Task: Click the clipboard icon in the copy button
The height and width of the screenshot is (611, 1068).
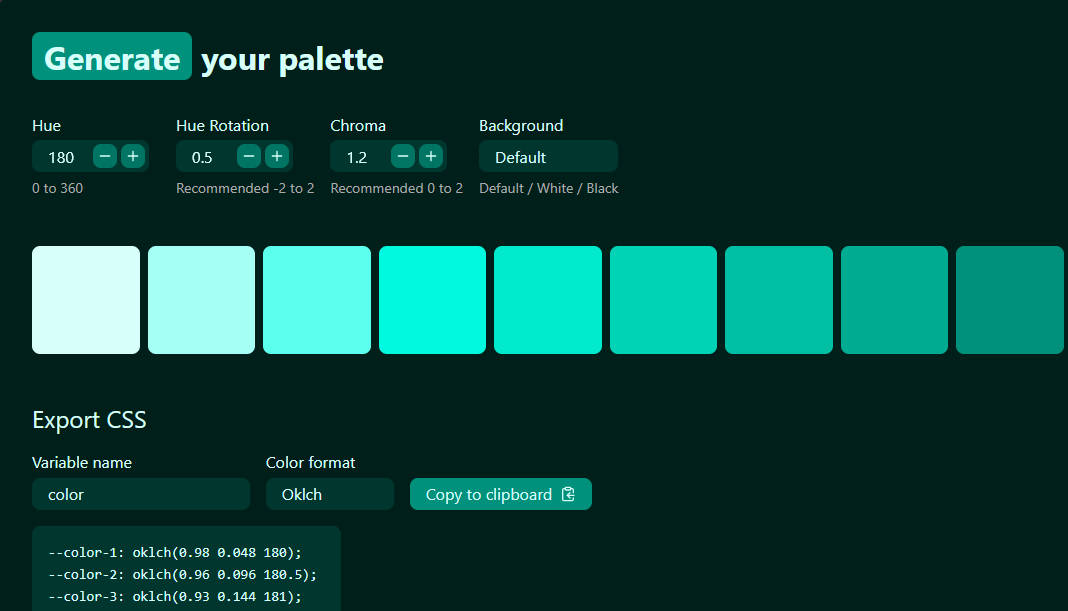Action: tap(568, 494)
